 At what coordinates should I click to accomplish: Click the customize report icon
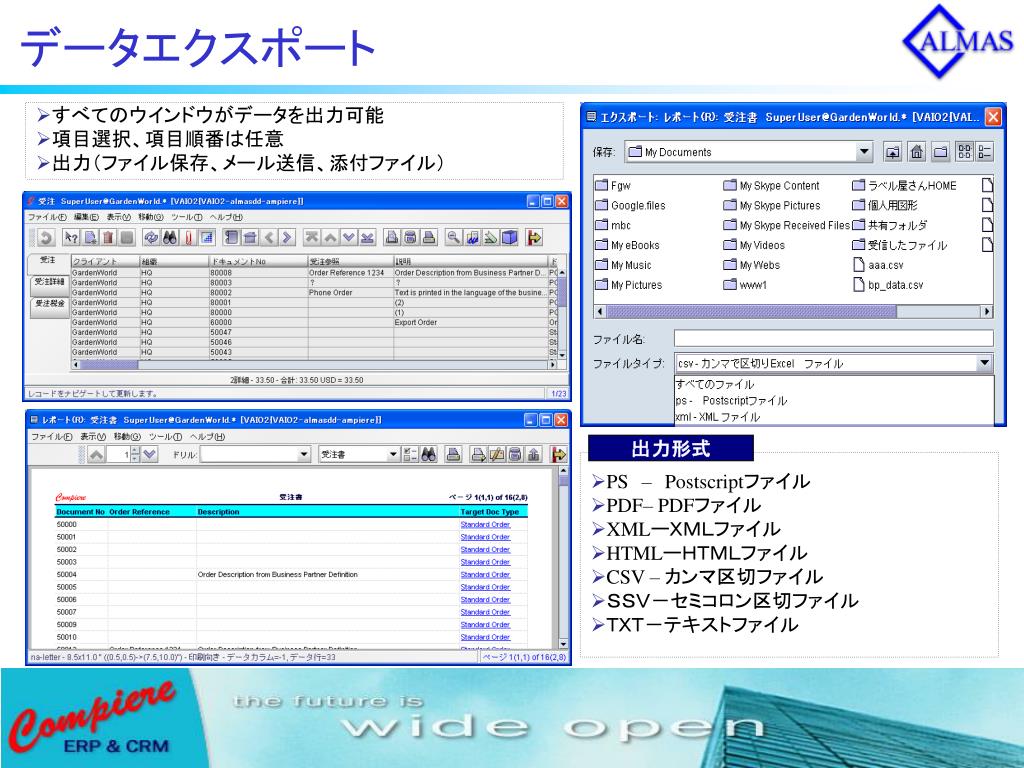pos(409,455)
